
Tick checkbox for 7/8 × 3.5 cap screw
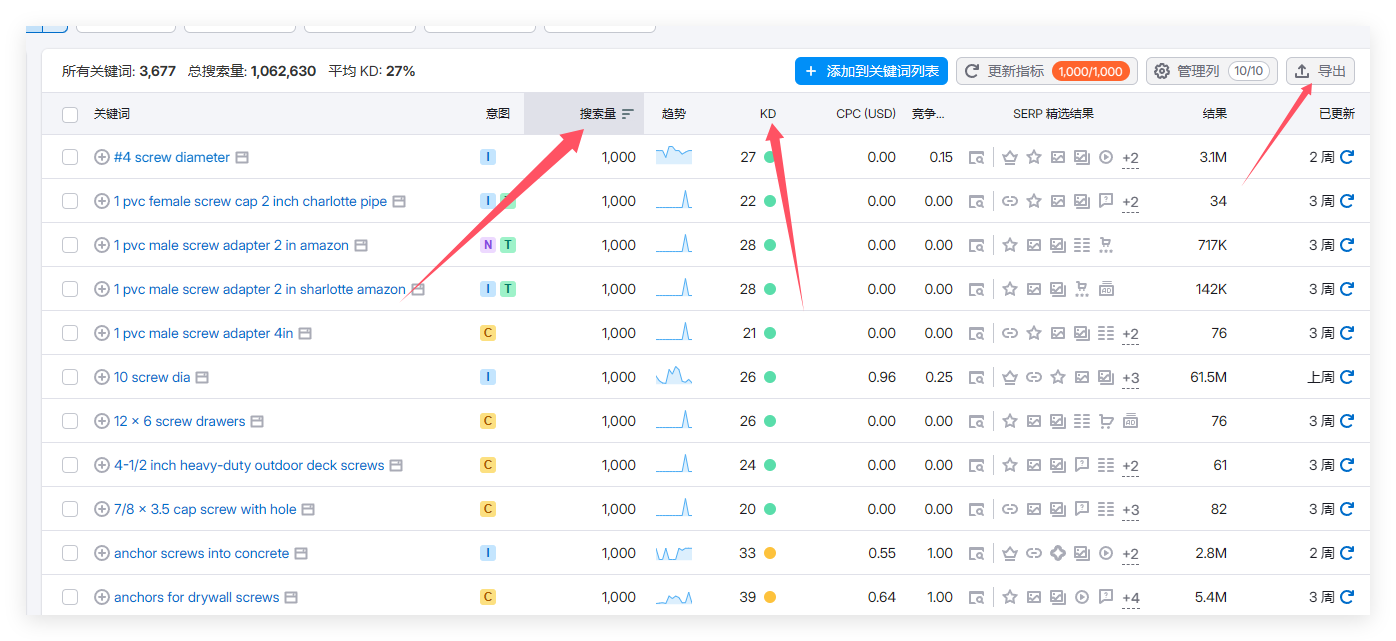pyautogui.click(x=70, y=509)
